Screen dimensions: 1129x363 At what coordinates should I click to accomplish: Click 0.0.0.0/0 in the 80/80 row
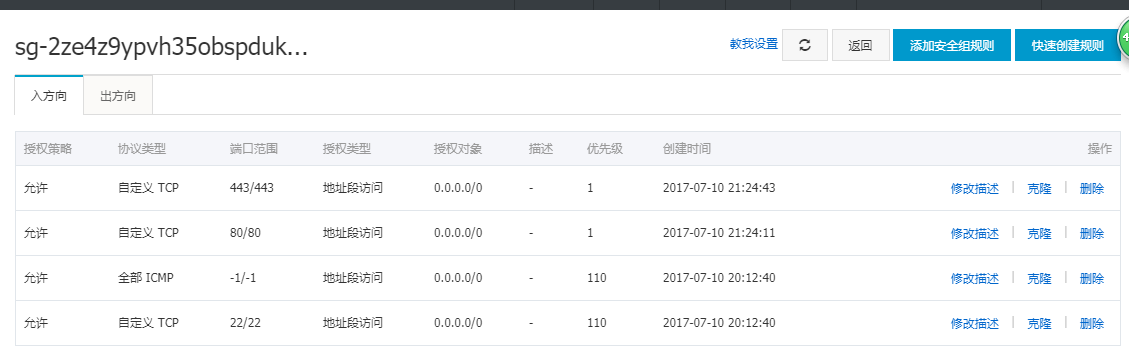coord(458,233)
